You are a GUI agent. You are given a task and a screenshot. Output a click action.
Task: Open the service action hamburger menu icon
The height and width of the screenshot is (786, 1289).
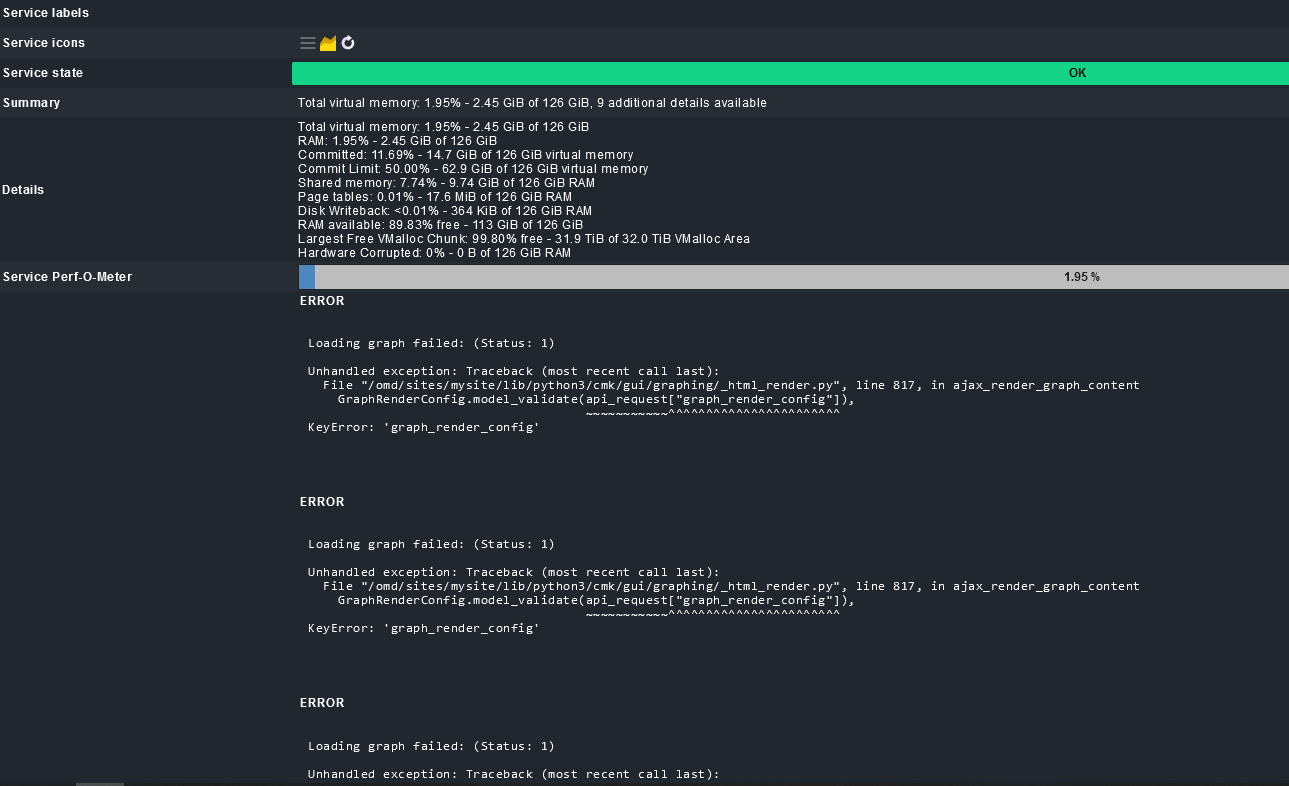click(x=308, y=43)
